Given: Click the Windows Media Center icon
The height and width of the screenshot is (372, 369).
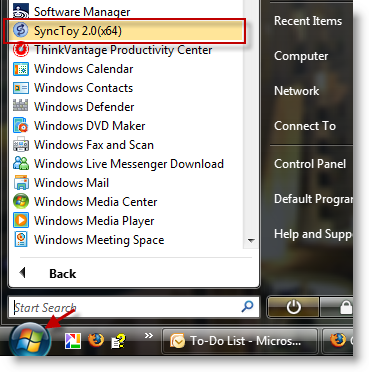Looking at the screenshot, I should pos(21,202).
